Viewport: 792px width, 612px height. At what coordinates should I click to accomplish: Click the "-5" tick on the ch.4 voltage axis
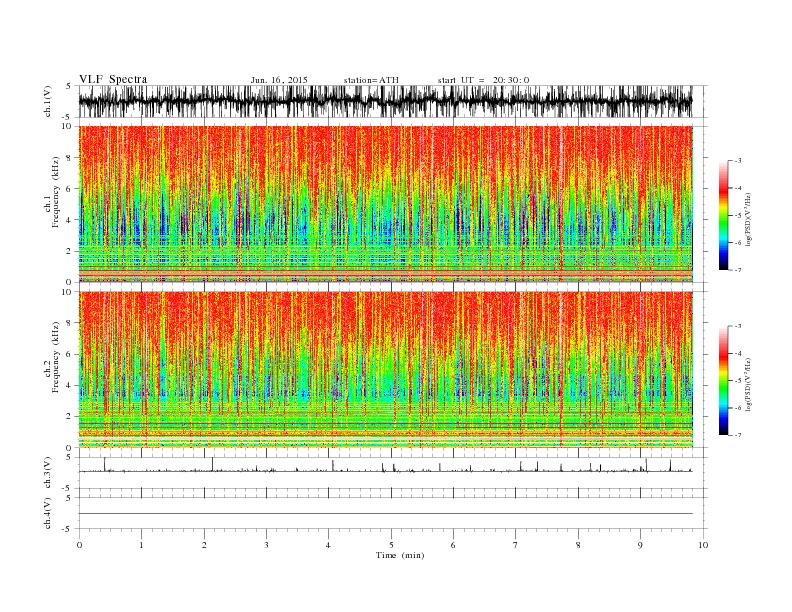[x=68, y=529]
